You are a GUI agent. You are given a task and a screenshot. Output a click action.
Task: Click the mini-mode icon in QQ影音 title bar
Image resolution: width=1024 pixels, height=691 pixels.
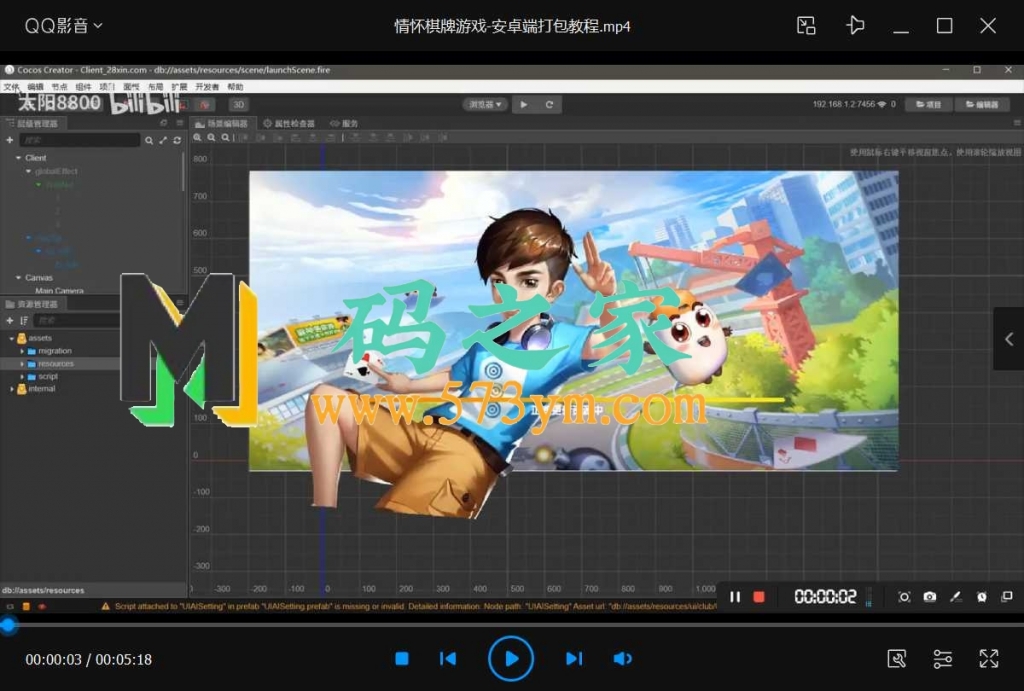(x=806, y=25)
